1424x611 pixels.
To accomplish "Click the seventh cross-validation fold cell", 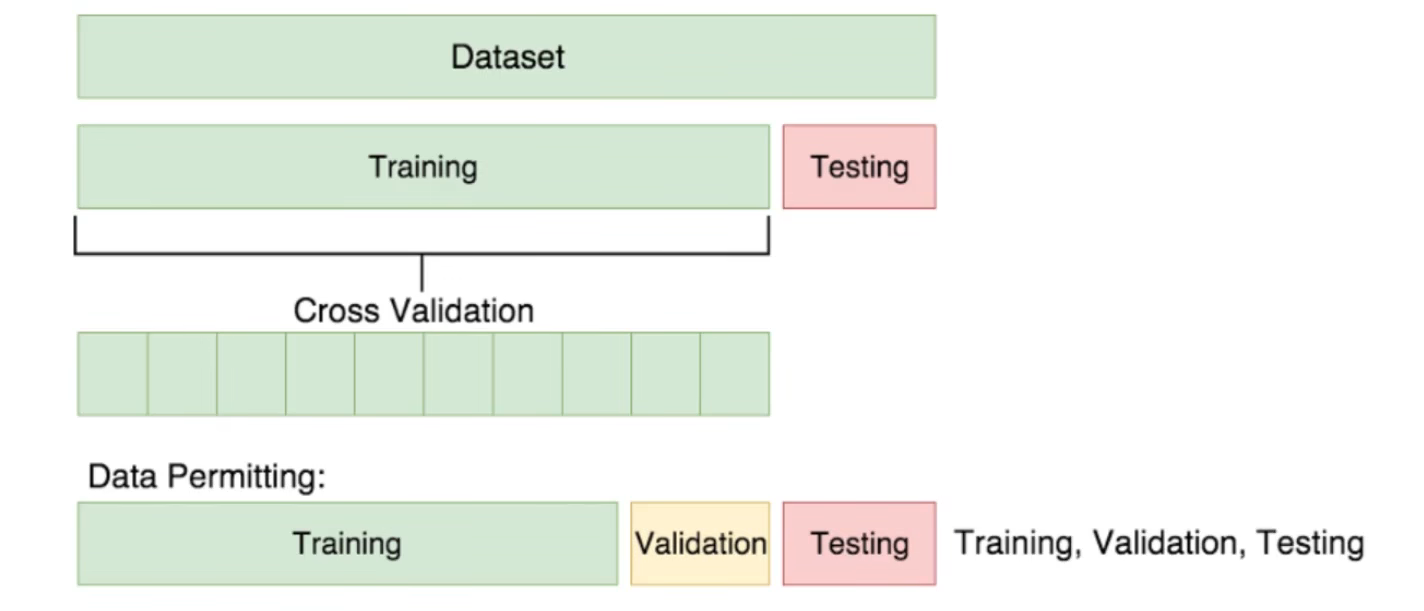I will click(x=527, y=374).
